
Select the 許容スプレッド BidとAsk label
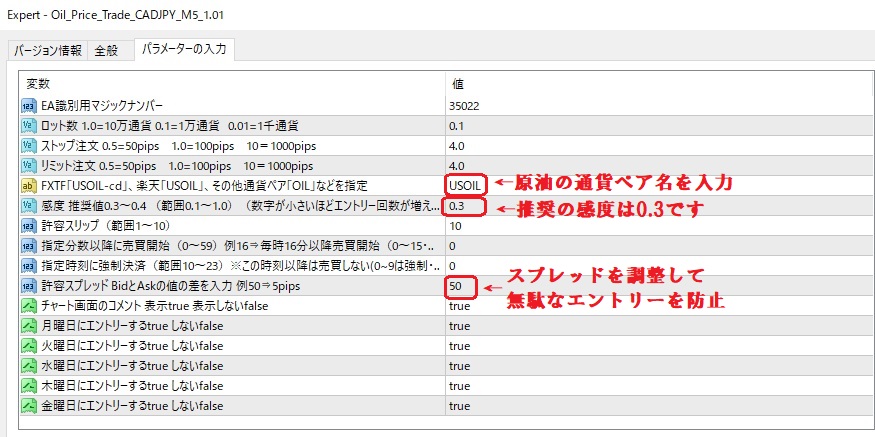[172, 286]
